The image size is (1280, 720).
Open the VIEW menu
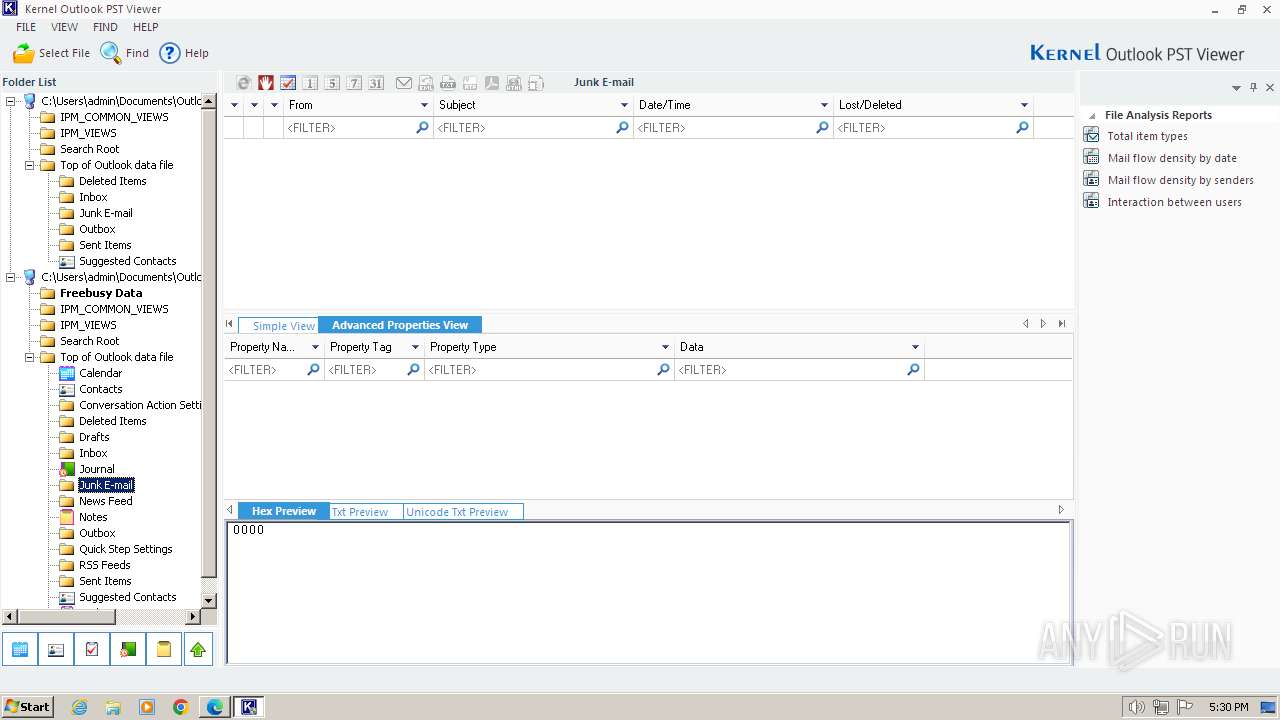click(65, 27)
